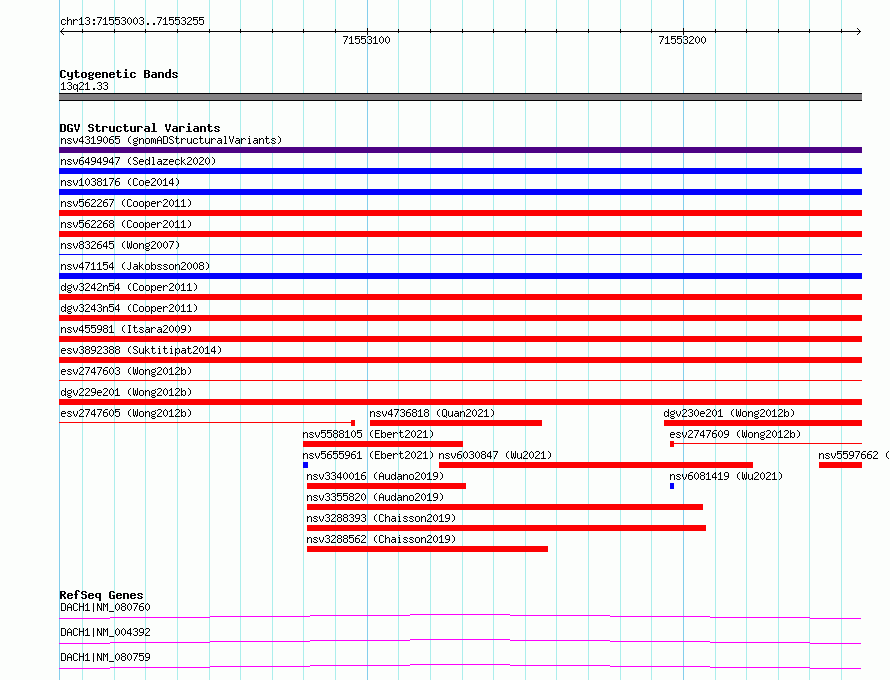Click the small blue nsv6081419 marker
Image resolution: width=890 pixels, height=680 pixels.
[672, 486]
